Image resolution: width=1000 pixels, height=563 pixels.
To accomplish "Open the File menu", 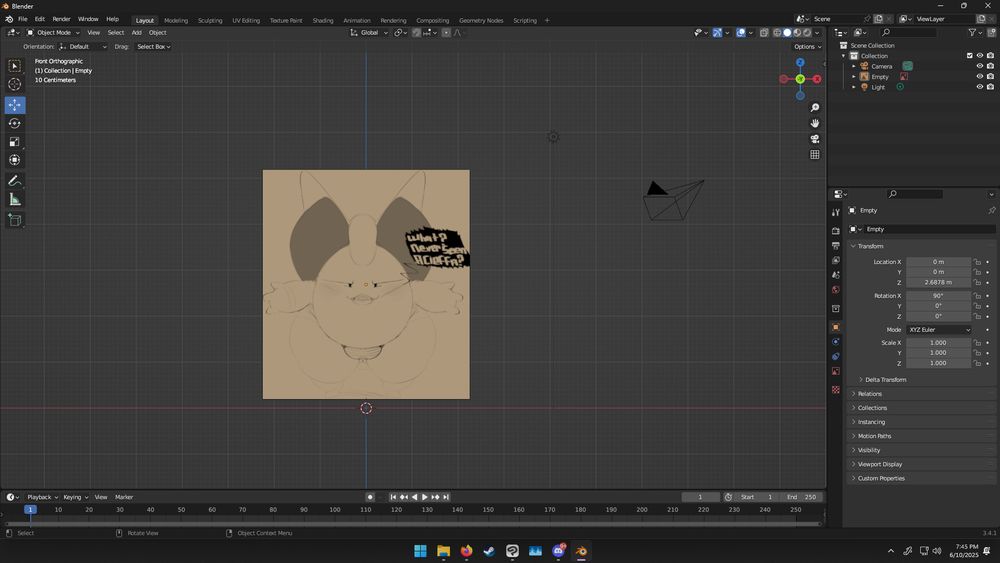I will pyautogui.click(x=22, y=19).
